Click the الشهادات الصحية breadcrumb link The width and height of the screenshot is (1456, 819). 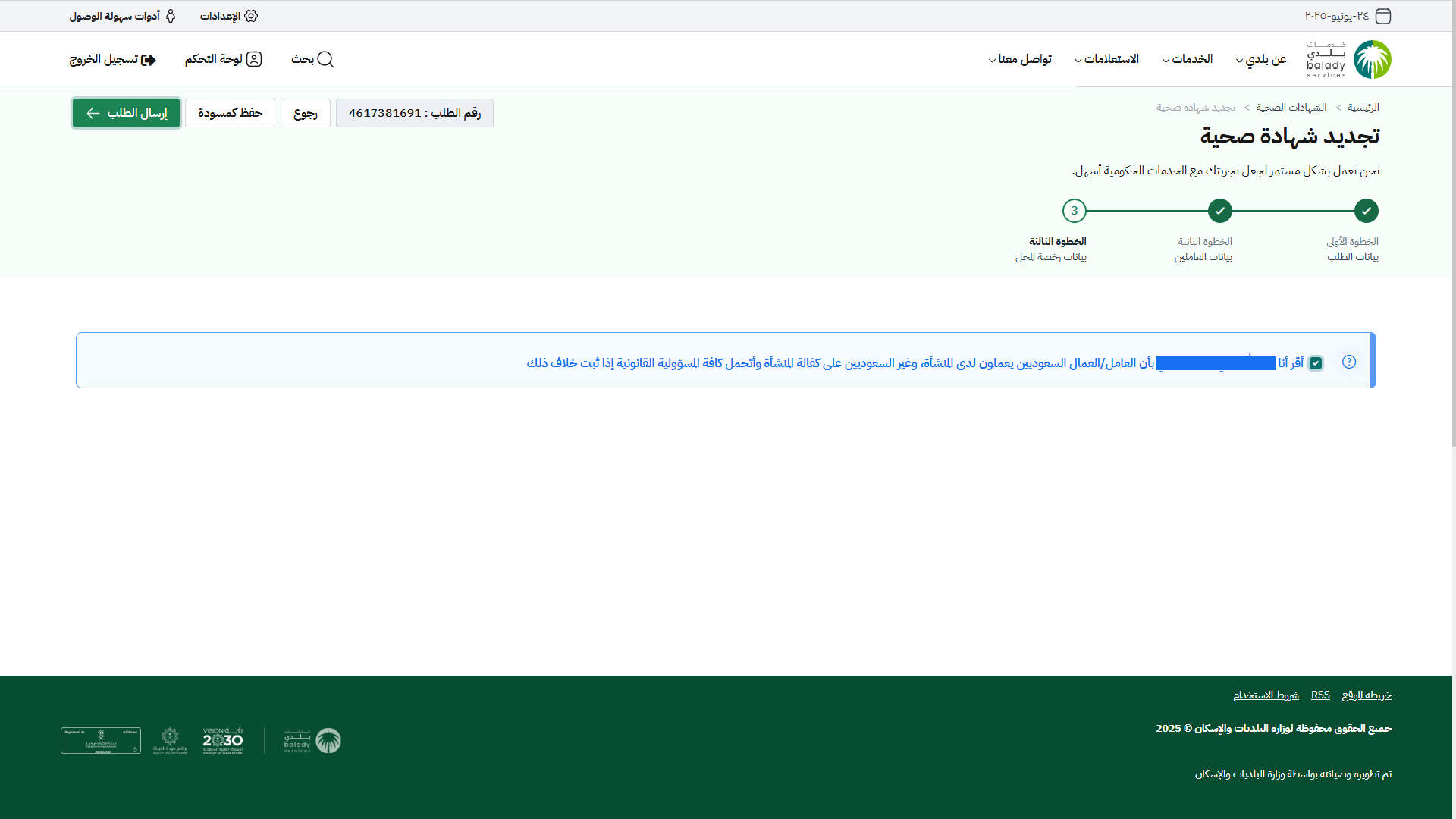tap(1291, 108)
